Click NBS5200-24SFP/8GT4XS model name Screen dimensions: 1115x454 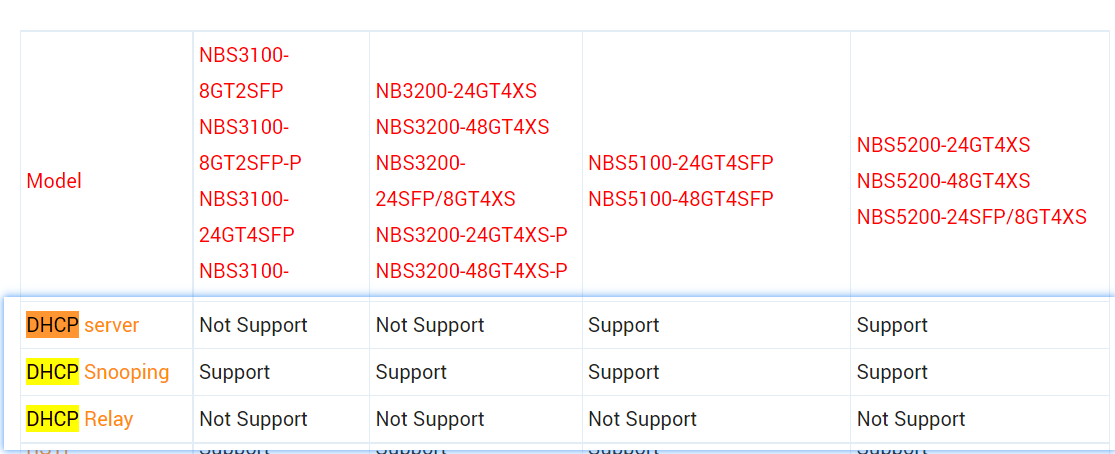[971, 216]
